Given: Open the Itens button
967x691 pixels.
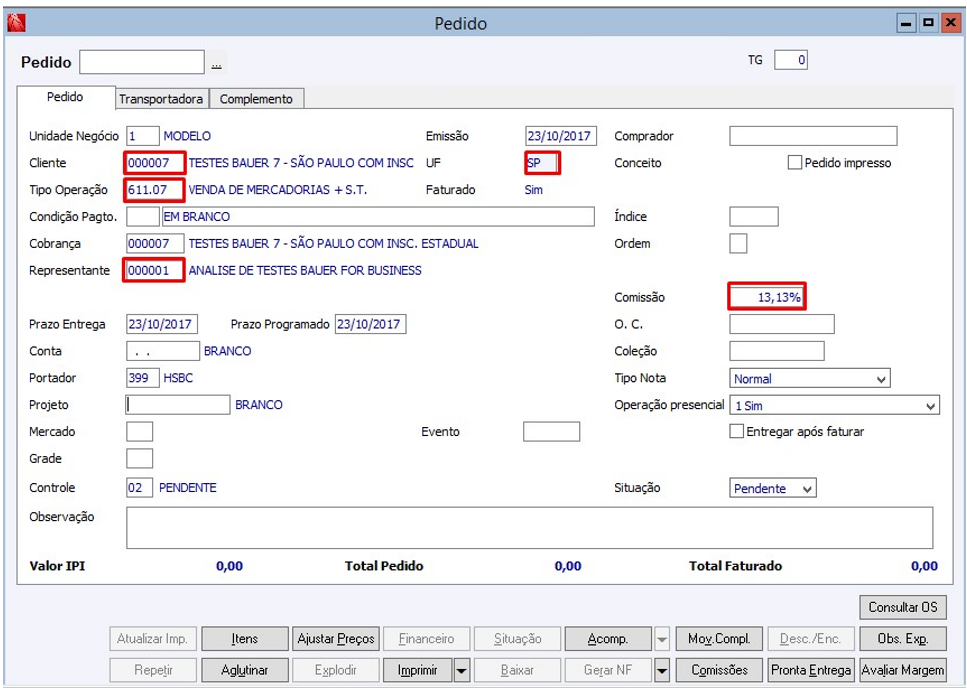Looking at the screenshot, I should click(245, 639).
